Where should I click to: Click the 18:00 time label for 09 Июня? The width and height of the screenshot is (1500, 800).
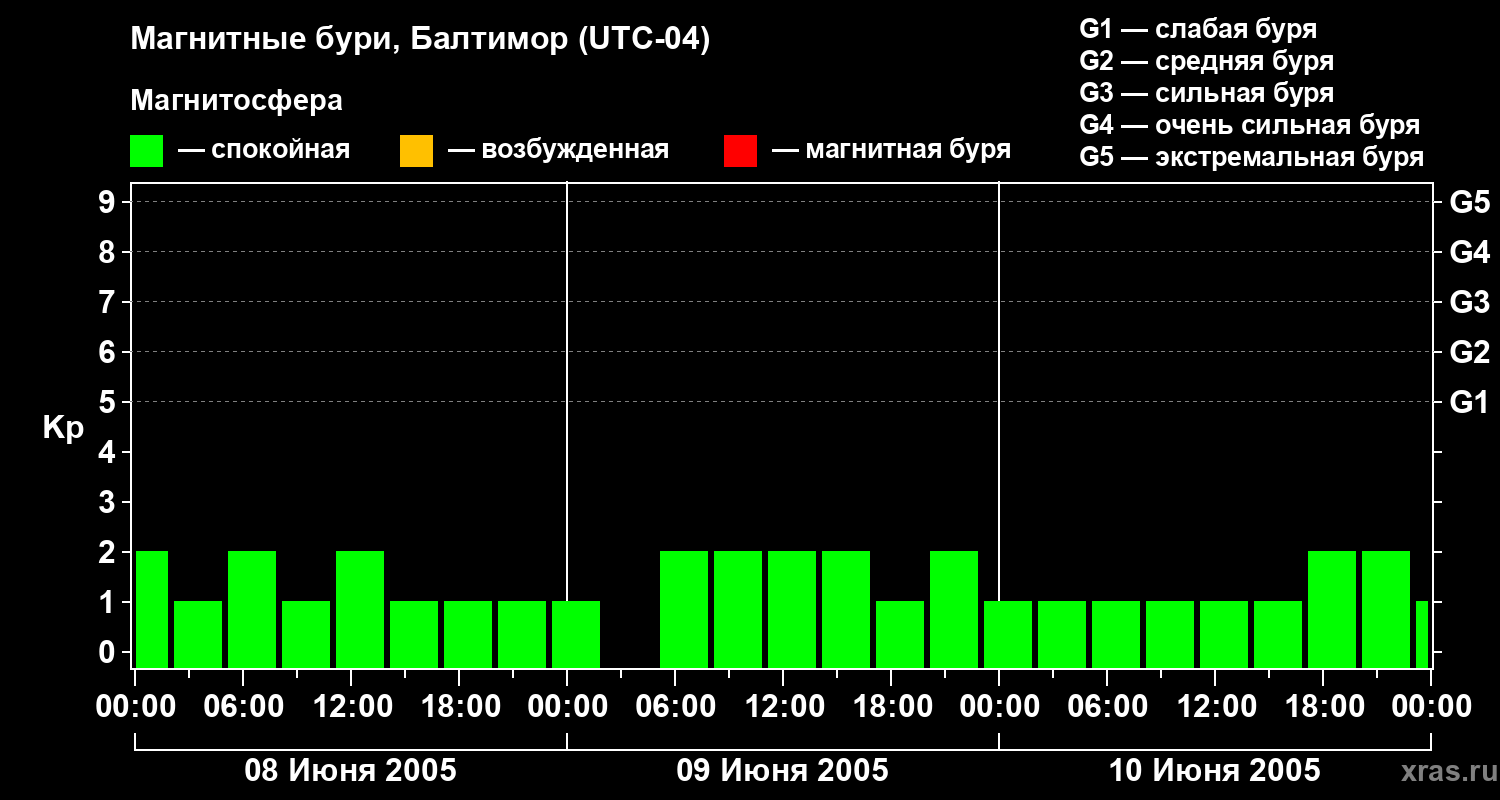891,707
